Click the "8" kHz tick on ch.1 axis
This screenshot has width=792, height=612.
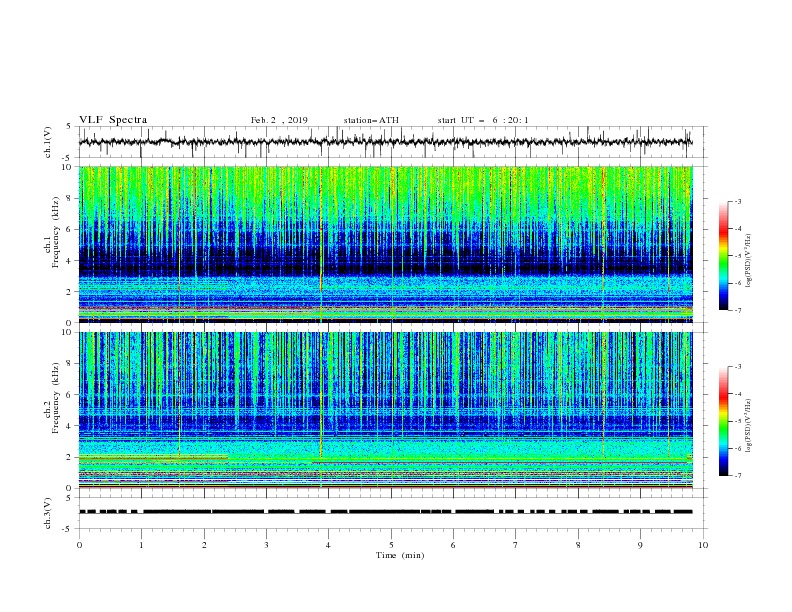click(x=70, y=198)
